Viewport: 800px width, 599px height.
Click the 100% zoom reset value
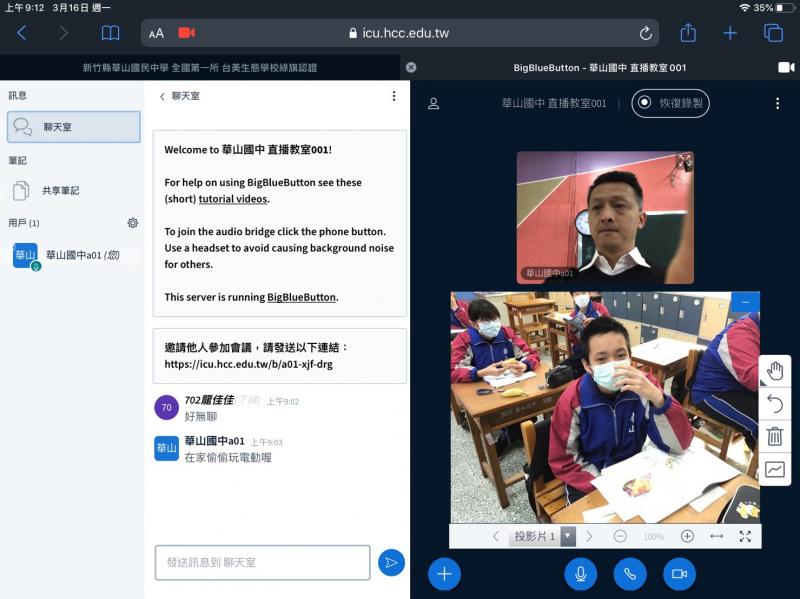click(654, 537)
